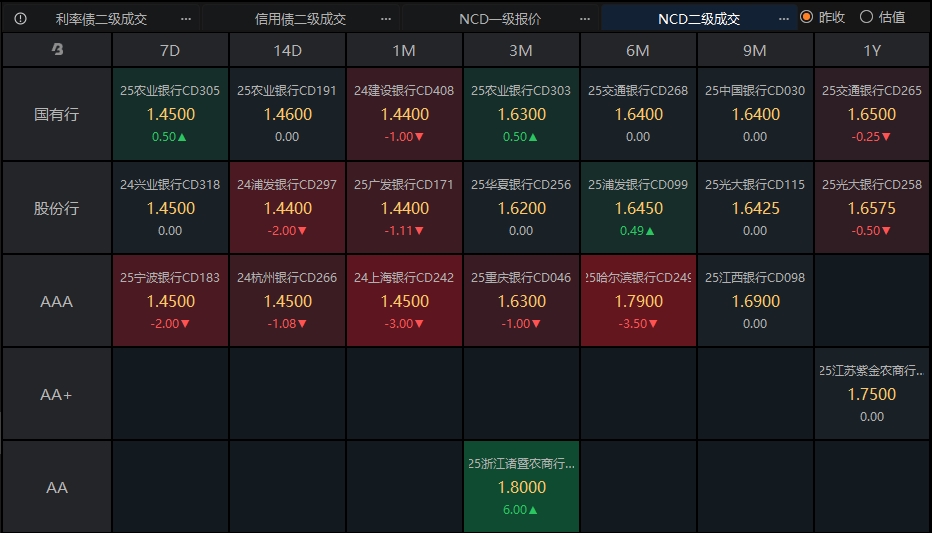Open the 25江苏紫金农商行 cell

tap(872, 394)
